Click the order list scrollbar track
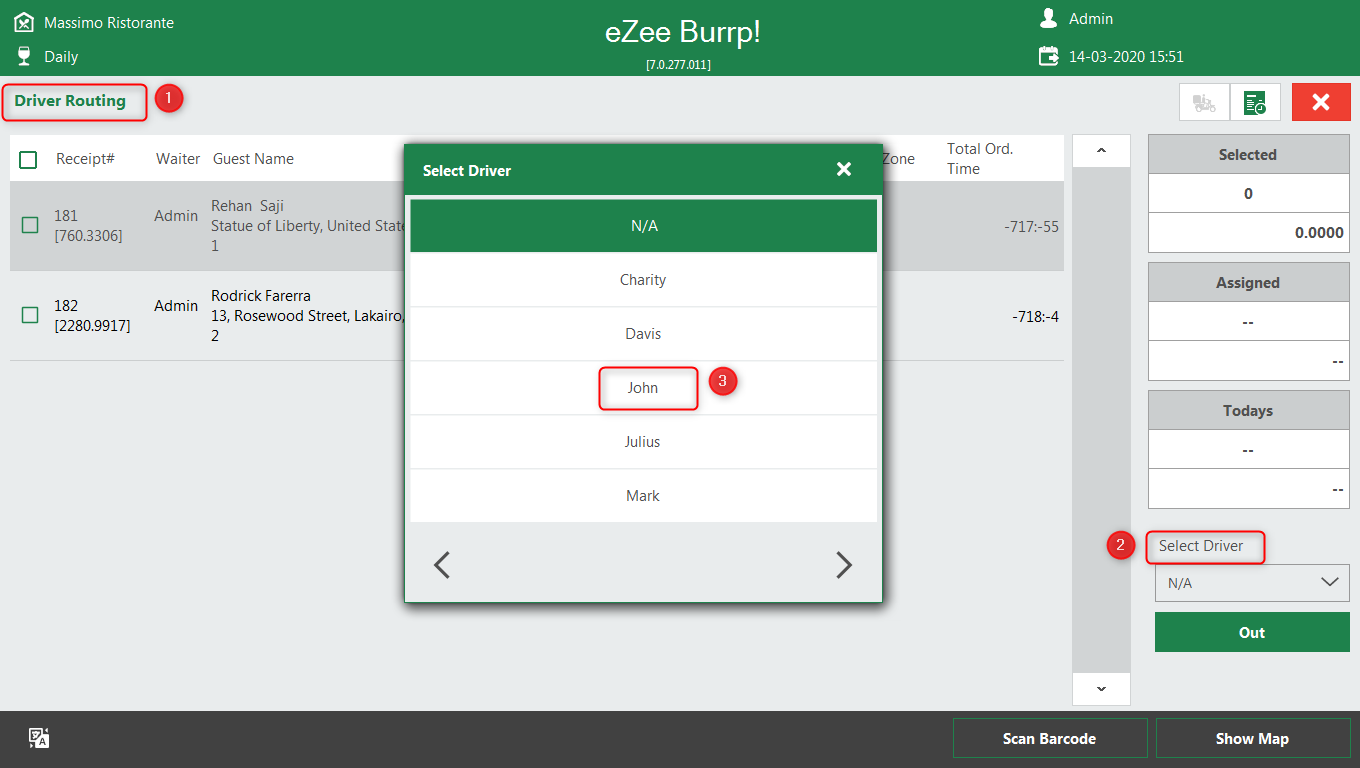 [x=1101, y=420]
